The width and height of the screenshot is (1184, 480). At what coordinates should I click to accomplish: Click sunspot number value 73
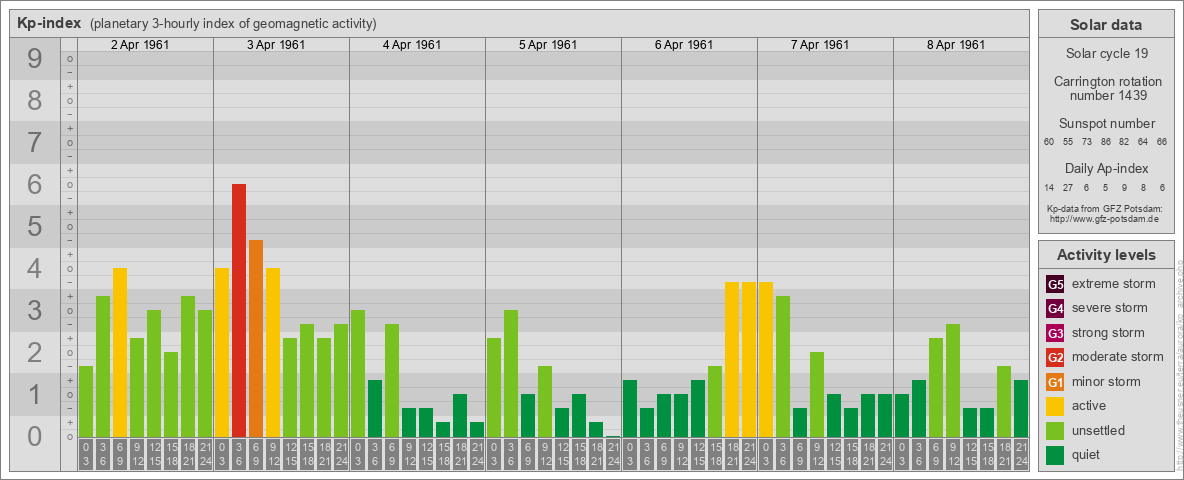click(1087, 142)
